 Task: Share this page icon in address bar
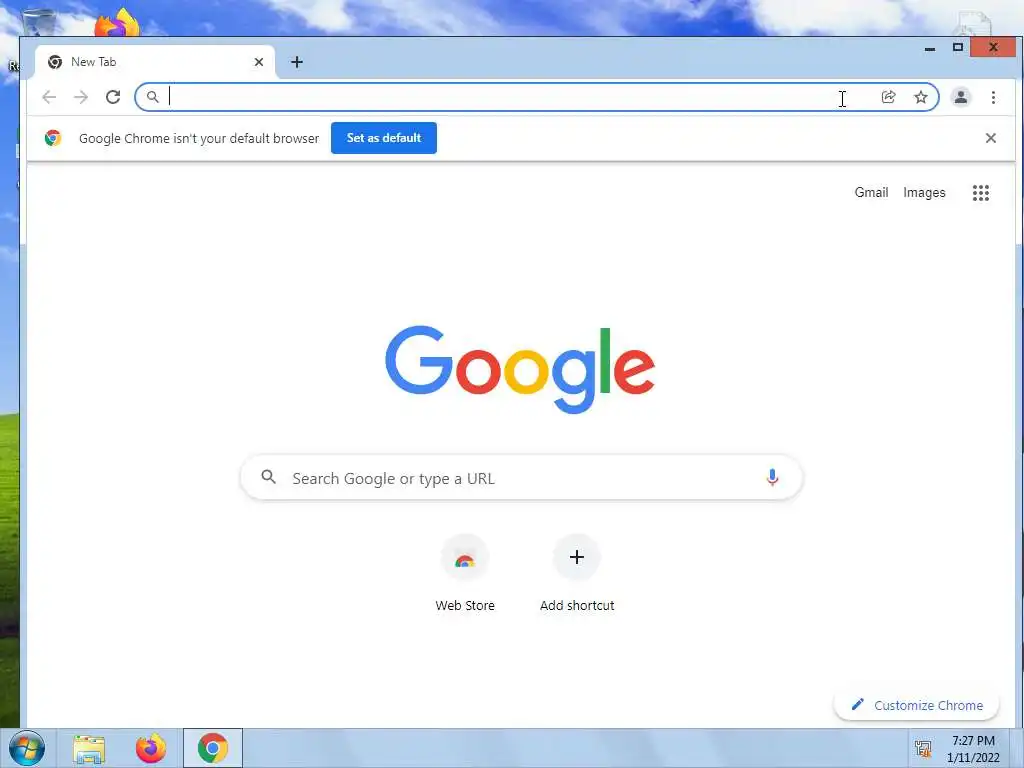[x=888, y=97]
